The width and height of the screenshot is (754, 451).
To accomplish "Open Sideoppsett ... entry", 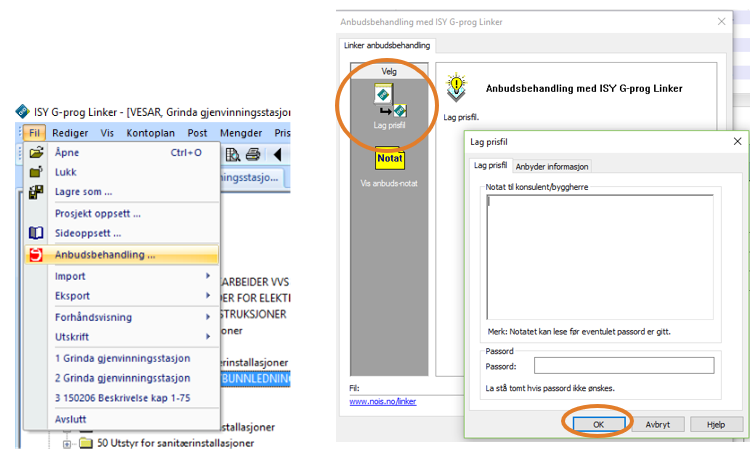I will click(x=122, y=233).
